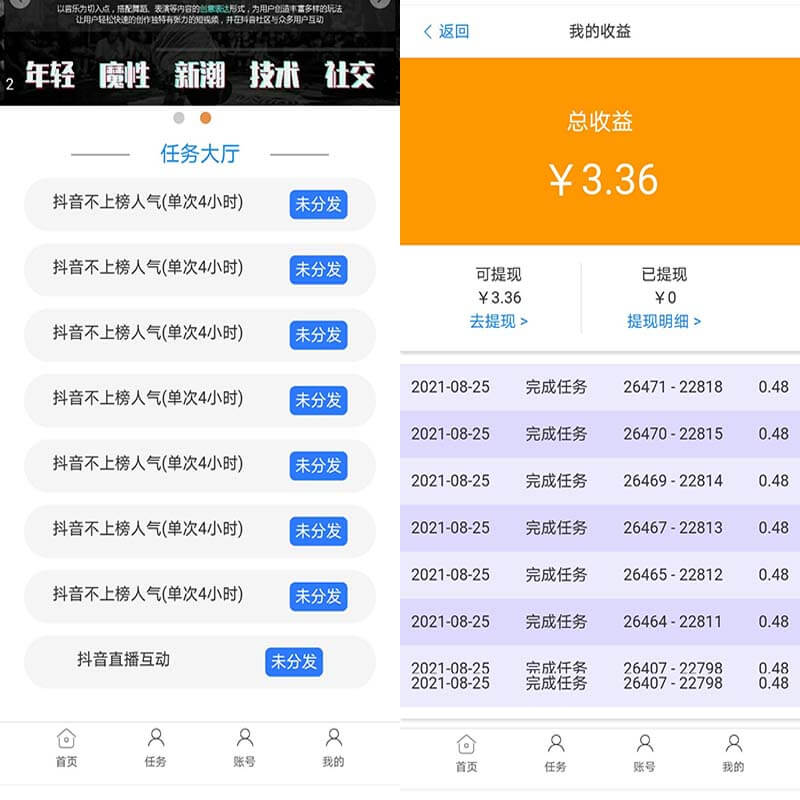
Task: Tap 完成任务 in the 26465 - 22812 row
Action: [556, 575]
